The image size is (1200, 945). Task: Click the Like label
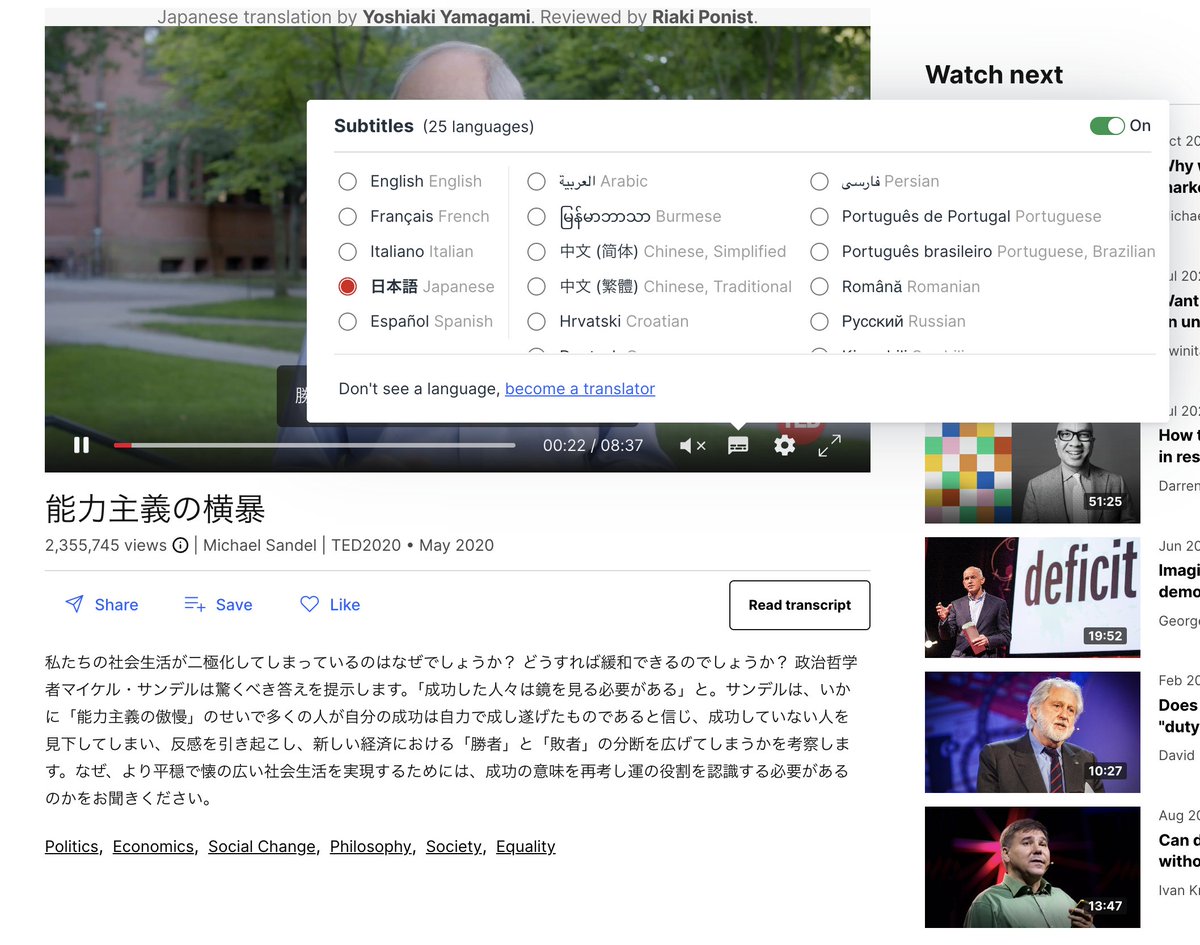point(345,605)
